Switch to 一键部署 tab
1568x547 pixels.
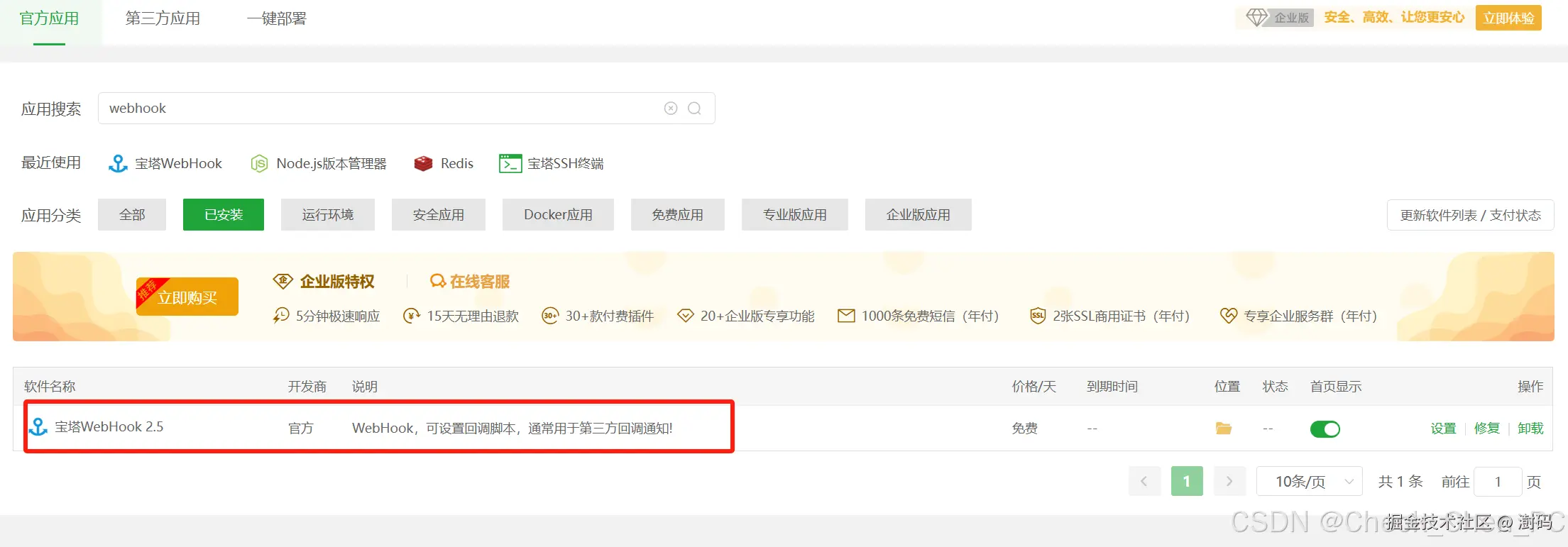pyautogui.click(x=276, y=19)
